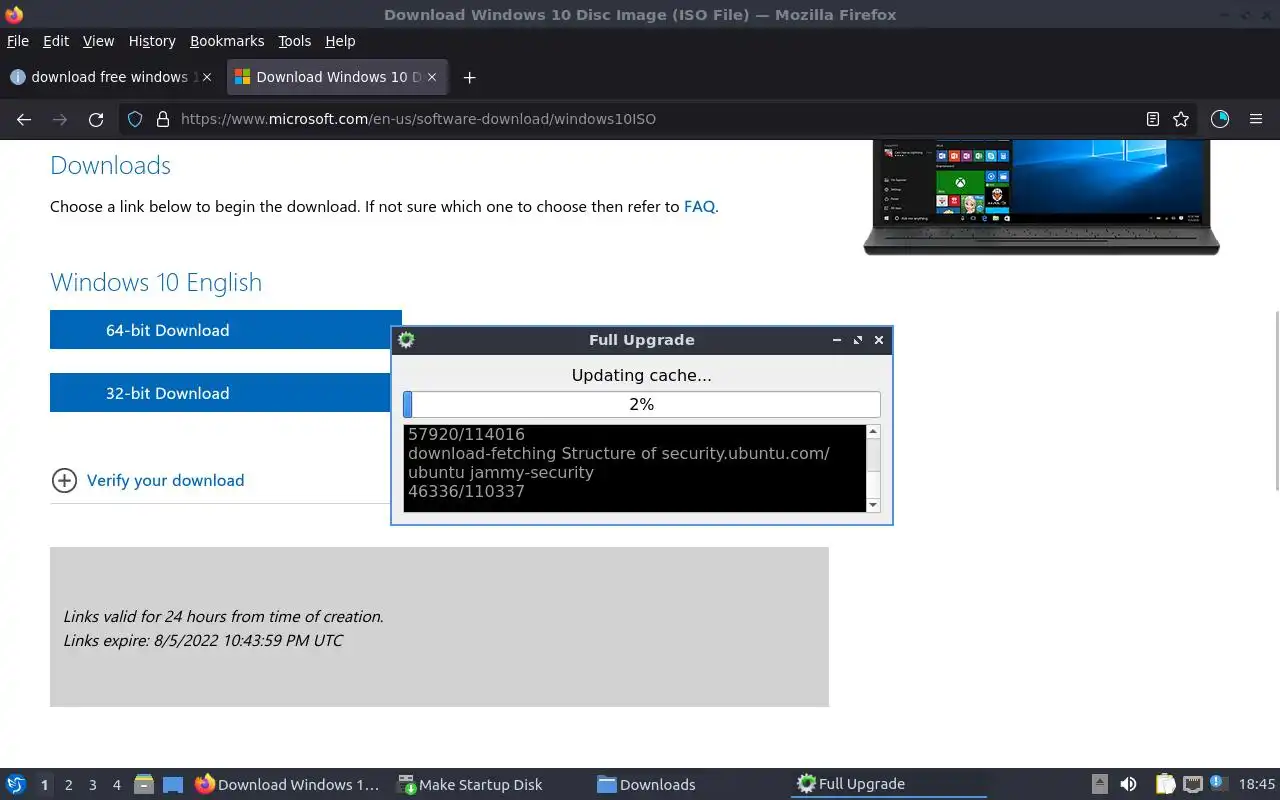
Task: Click the Downloads page heading
Action: point(110,165)
